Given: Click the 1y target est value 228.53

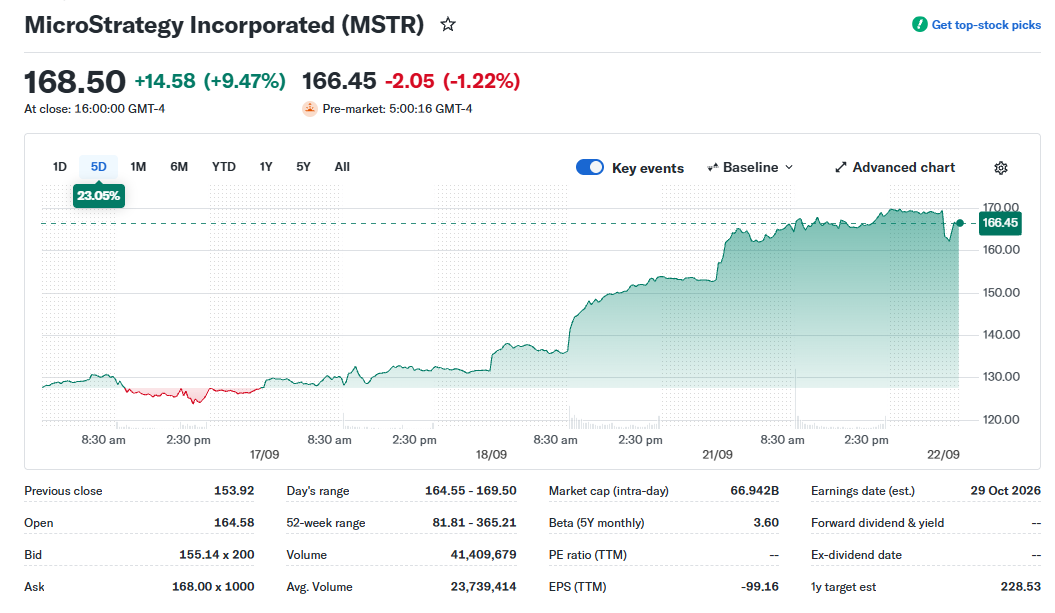Looking at the screenshot, I should (x=1021, y=587).
